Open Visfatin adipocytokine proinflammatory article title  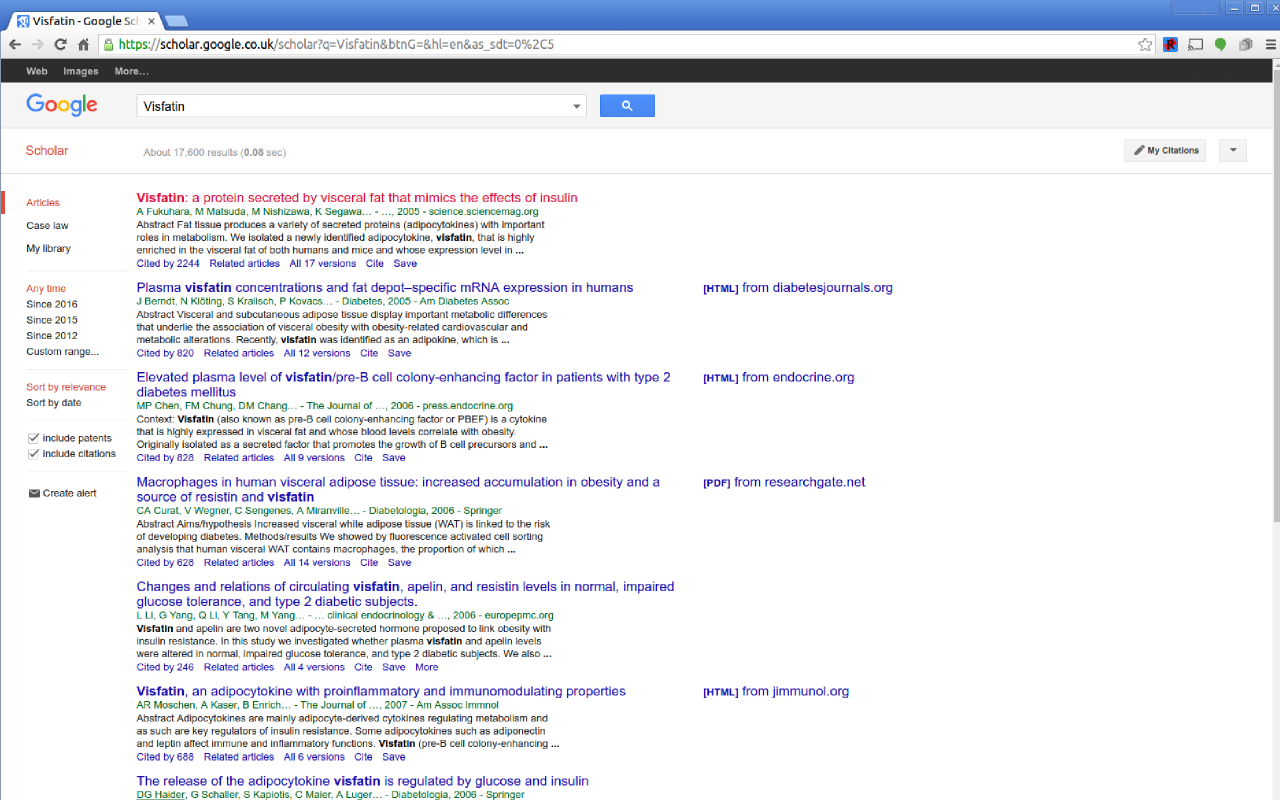click(x=381, y=691)
